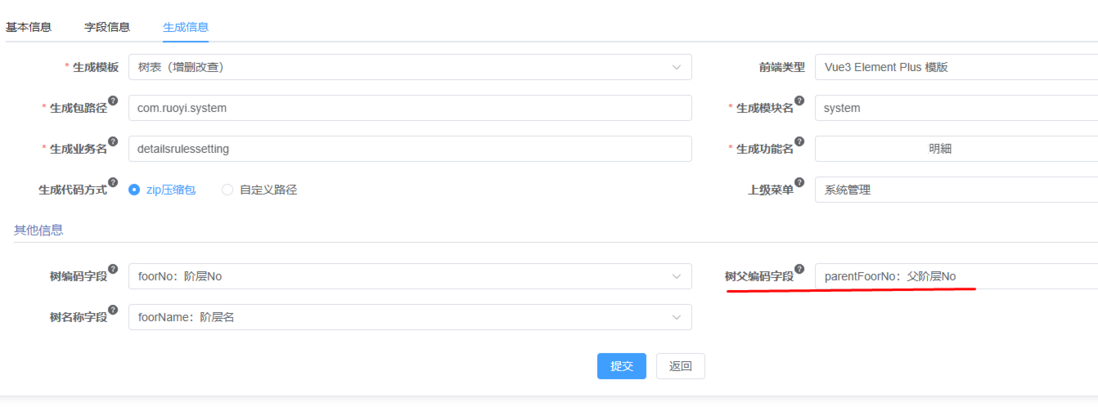1098x407 pixels.
Task: Click help icon beside 生成代码方式 label
Action: pyautogui.click(x=113, y=184)
